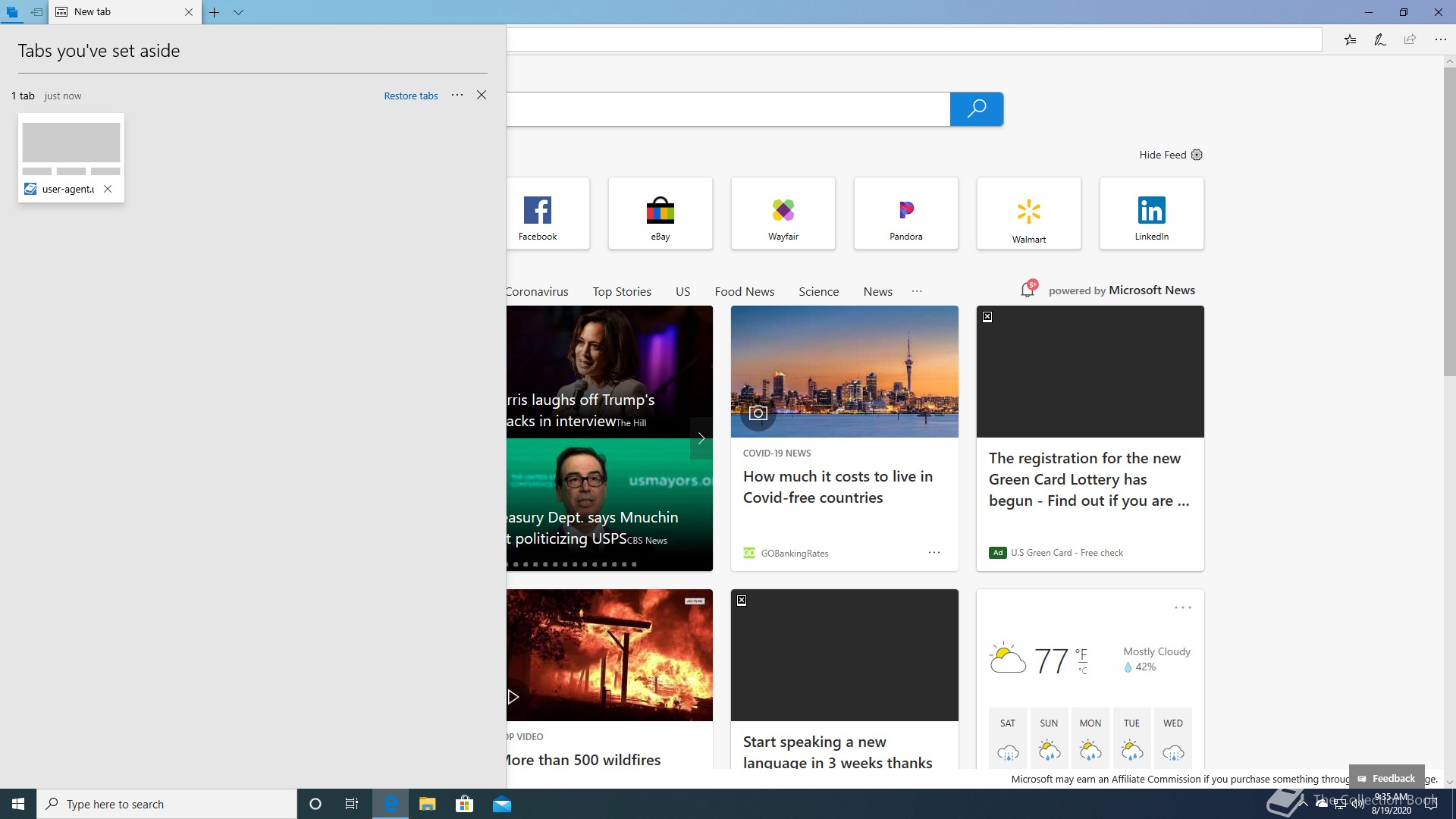
Task: Open the notifications bell icon
Action: pyautogui.click(x=1028, y=289)
